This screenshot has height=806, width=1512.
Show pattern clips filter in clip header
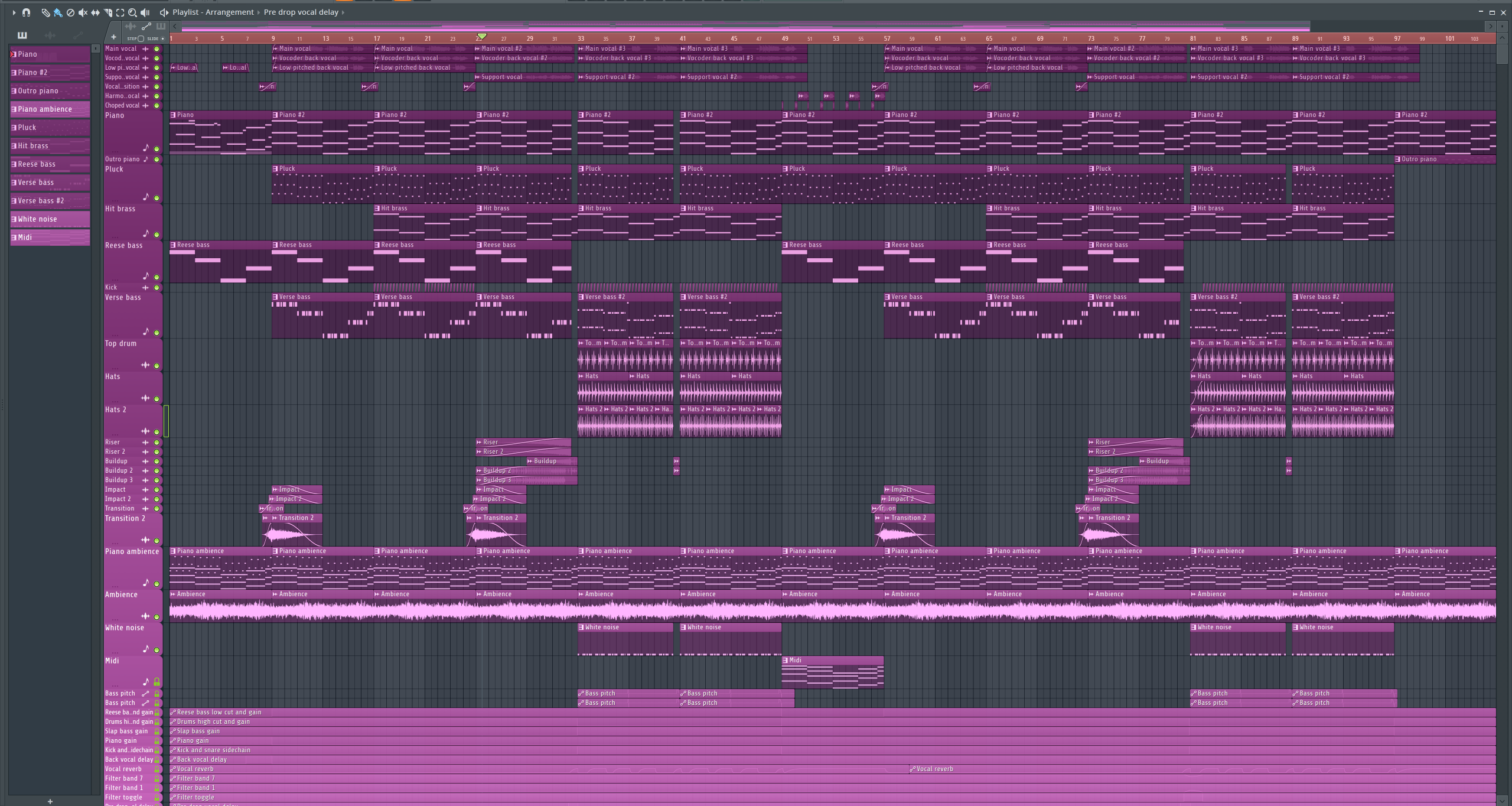[161, 26]
